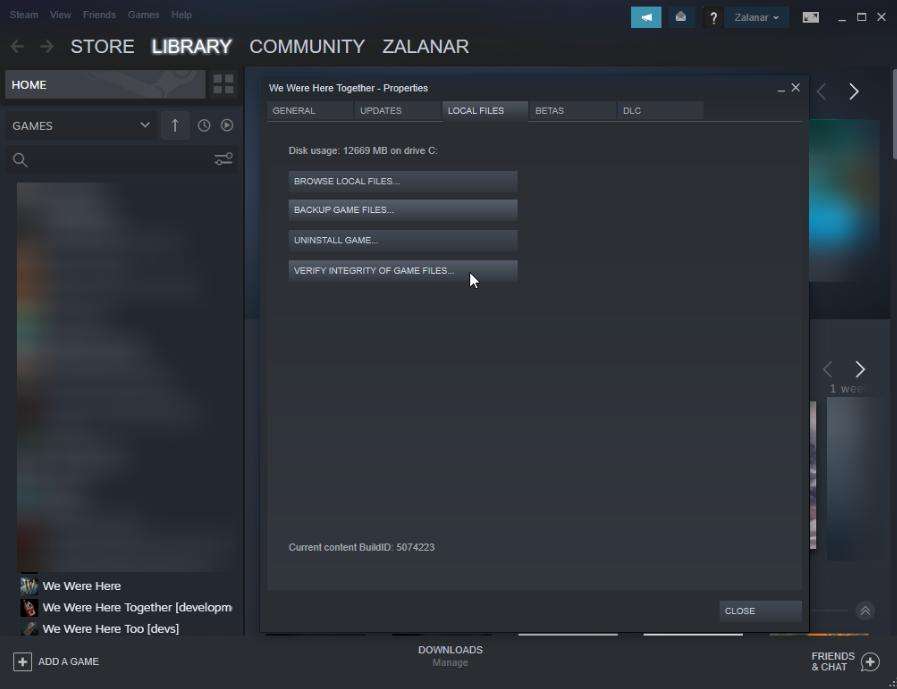Click VERIFY INTEGRITY OF GAME FILES button
This screenshot has width=897, height=689.
coord(403,271)
